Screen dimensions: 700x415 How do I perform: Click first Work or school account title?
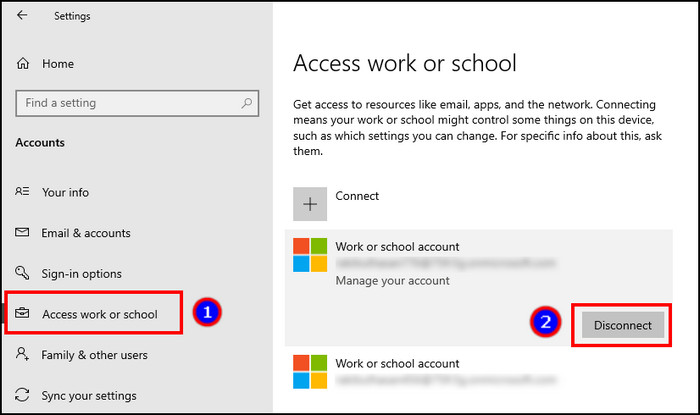coord(397,247)
